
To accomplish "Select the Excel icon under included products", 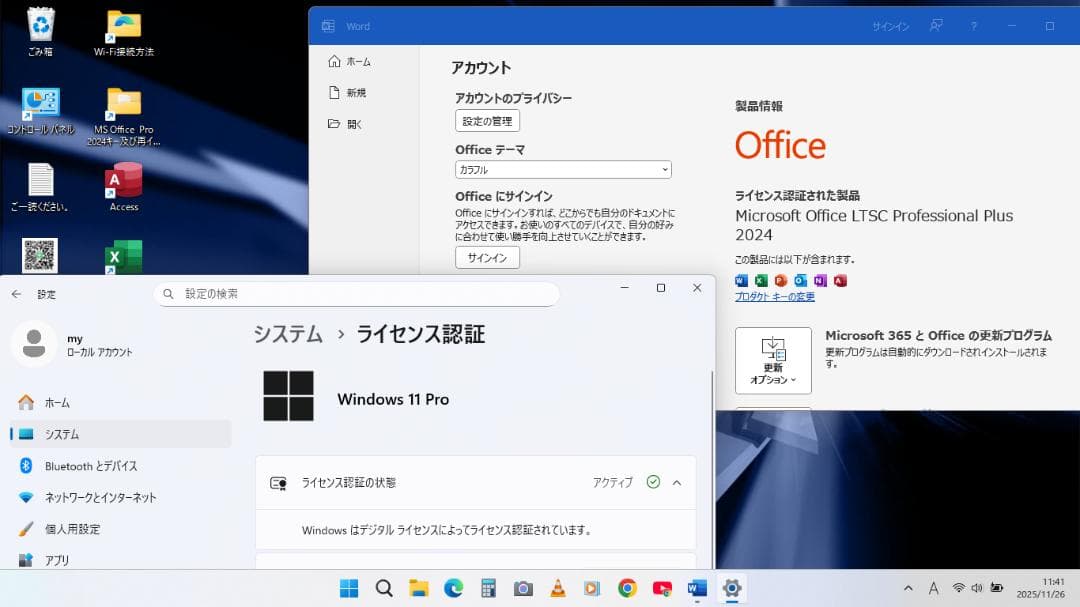I will 762,280.
